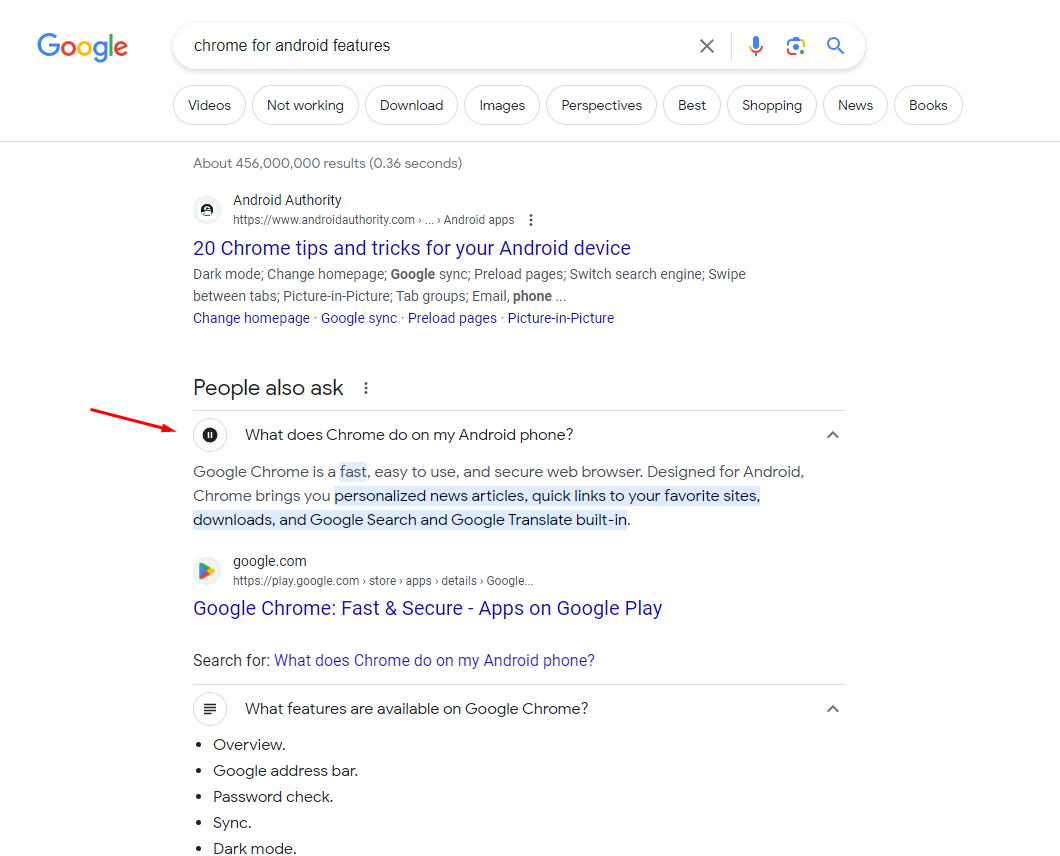1060x856 pixels.
Task: Filter results by Videos
Action: [x=210, y=105]
